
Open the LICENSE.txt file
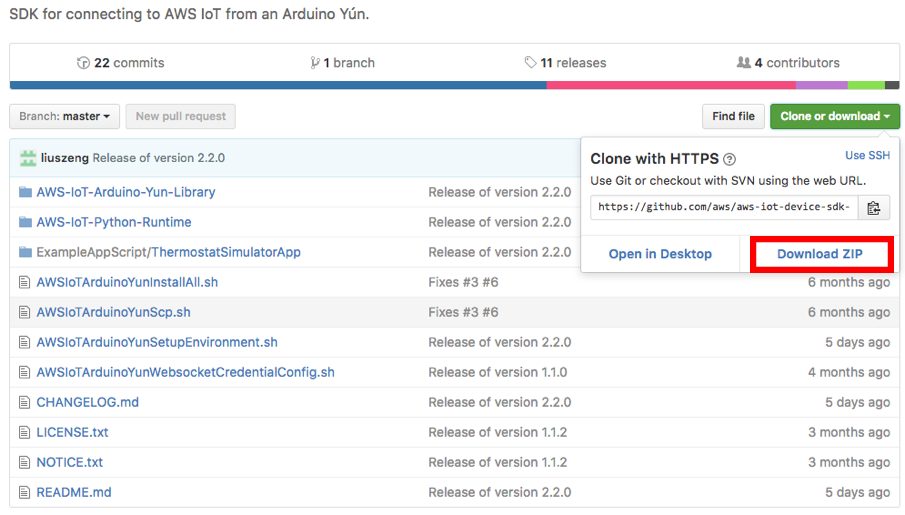(x=72, y=432)
